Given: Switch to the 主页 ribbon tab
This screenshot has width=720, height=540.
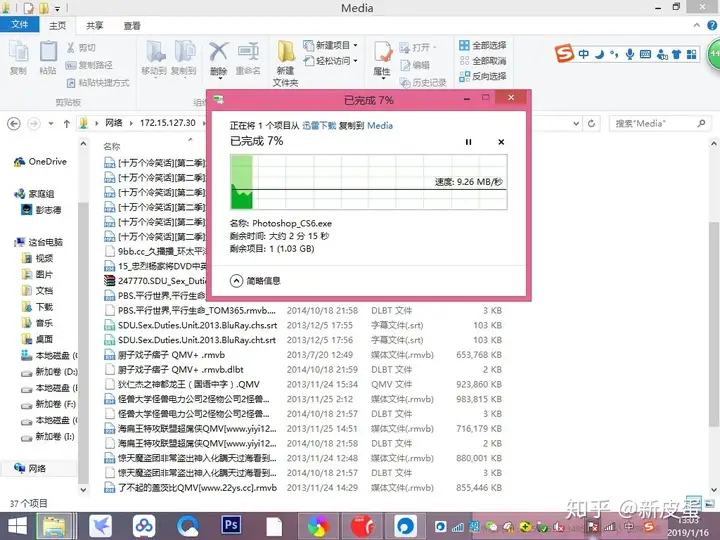Looking at the screenshot, I should pos(58,26).
